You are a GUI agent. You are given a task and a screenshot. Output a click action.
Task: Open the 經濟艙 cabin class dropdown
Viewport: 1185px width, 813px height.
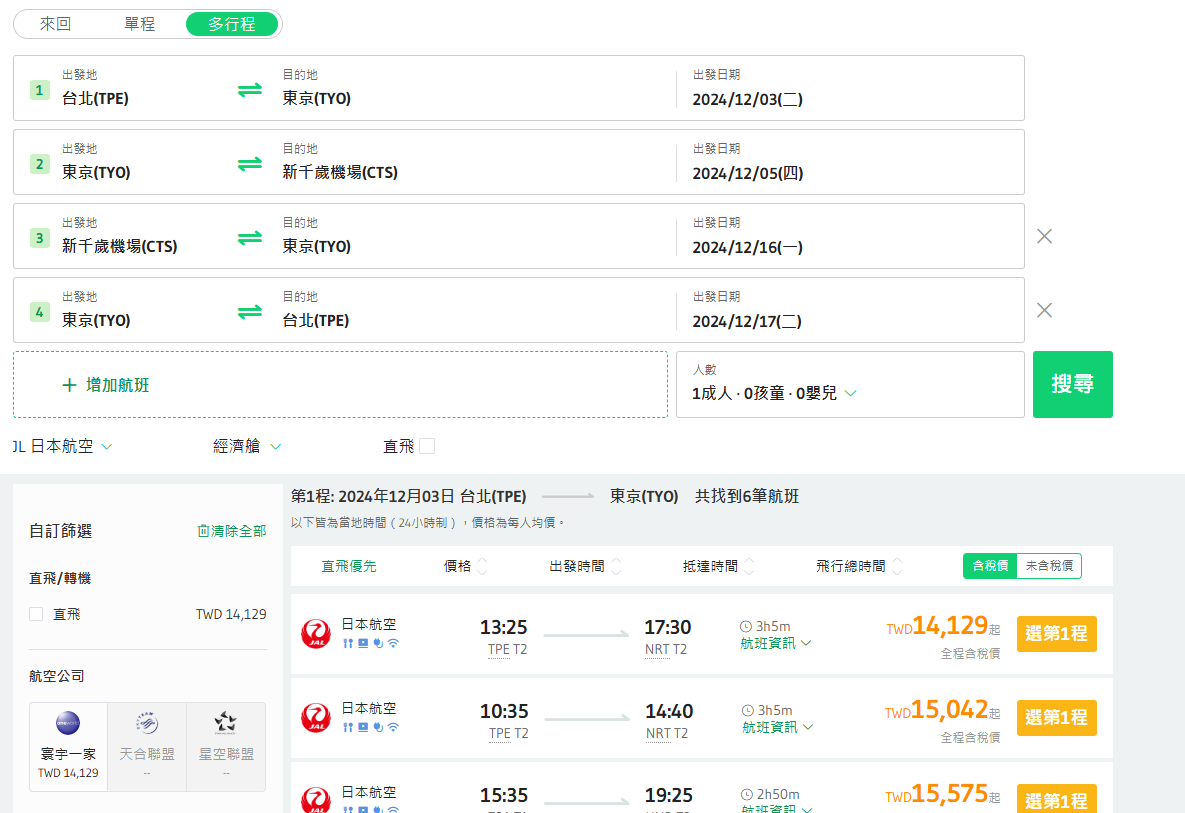[247, 447]
